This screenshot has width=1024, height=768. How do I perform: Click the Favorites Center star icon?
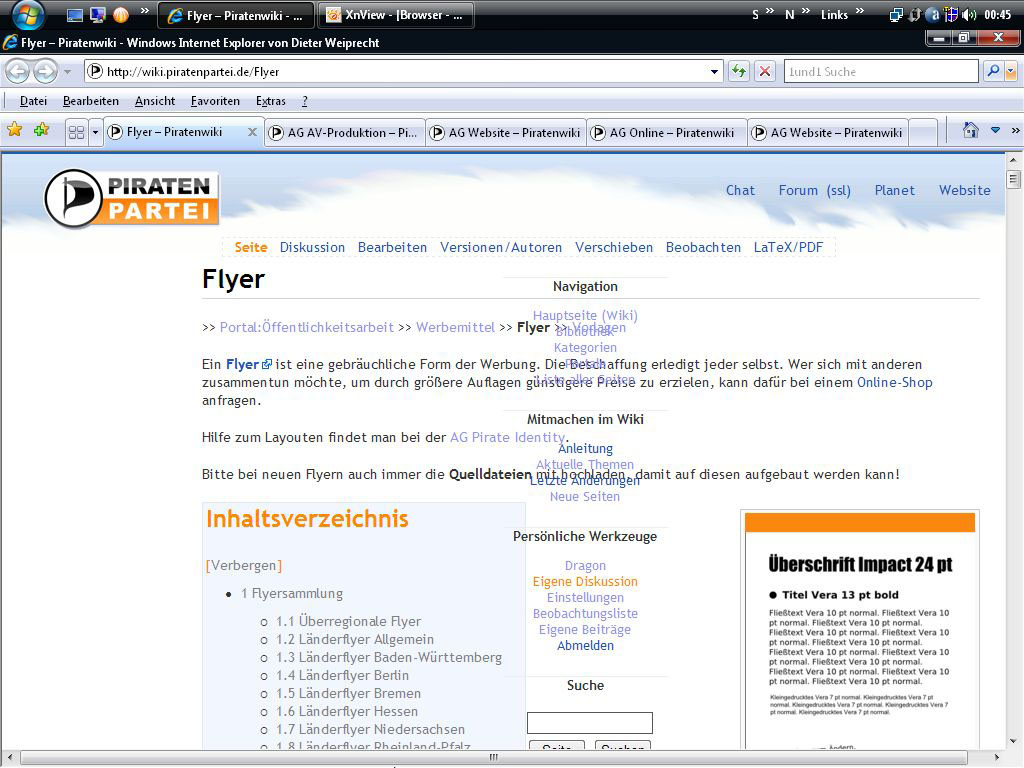(15, 131)
